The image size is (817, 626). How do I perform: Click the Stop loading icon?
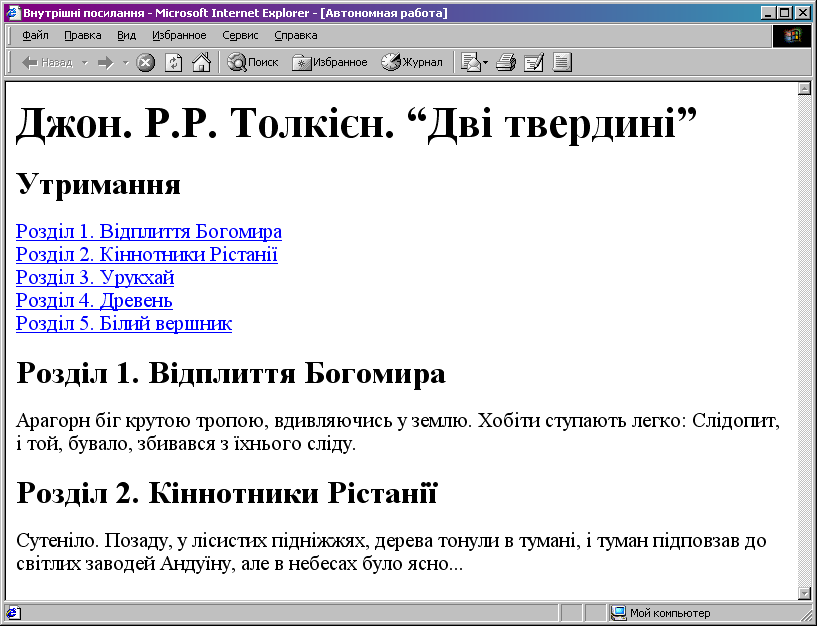click(145, 63)
